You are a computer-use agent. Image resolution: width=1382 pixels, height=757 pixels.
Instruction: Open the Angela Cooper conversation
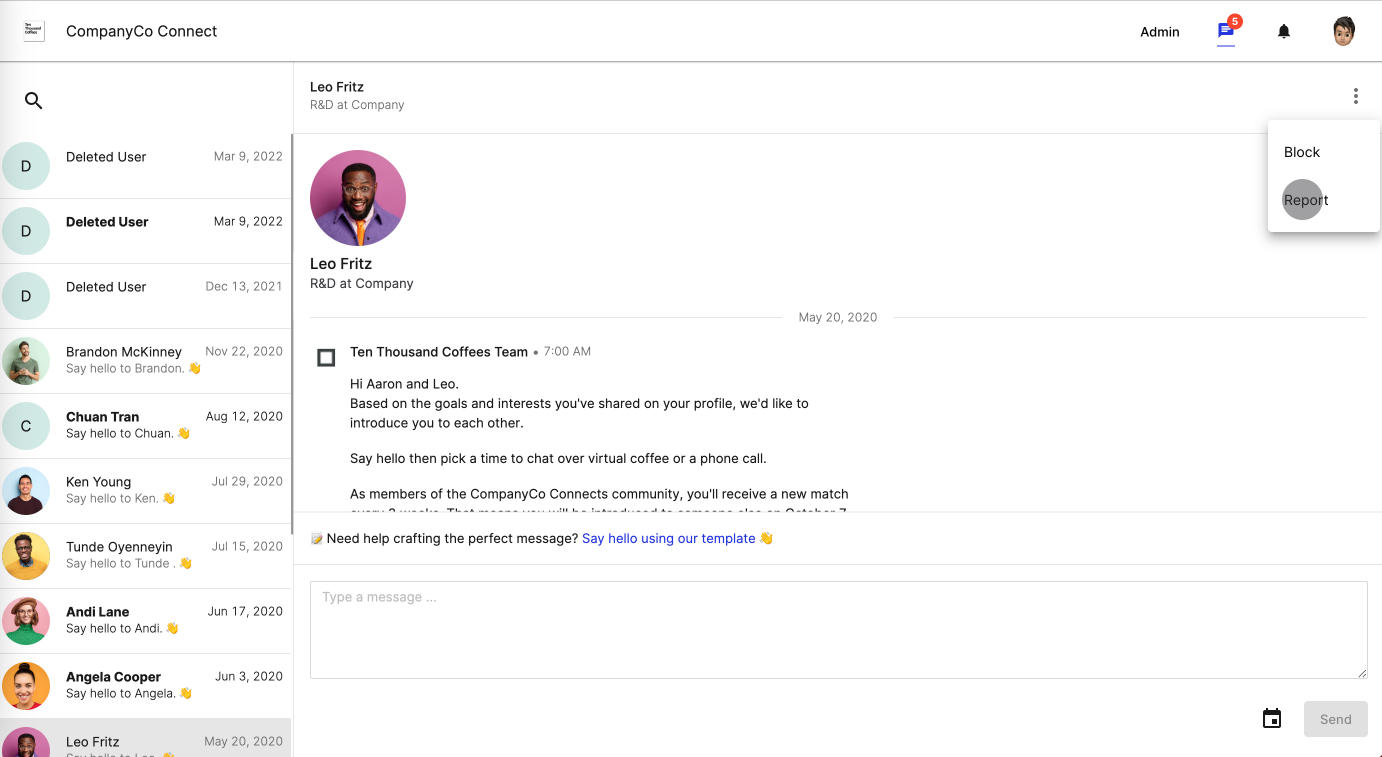click(x=145, y=686)
